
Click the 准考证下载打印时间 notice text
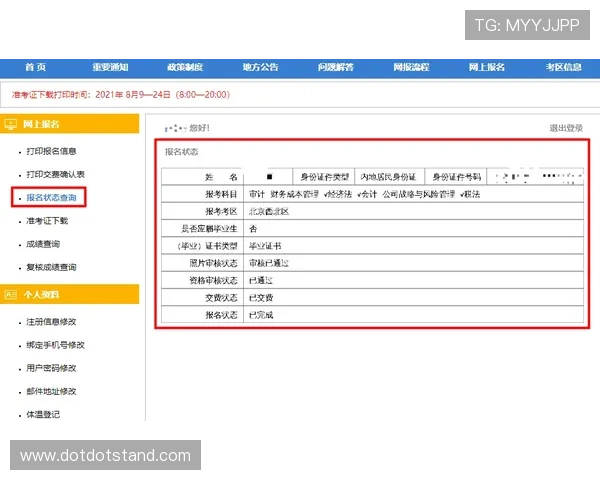pyautogui.click(x=121, y=95)
